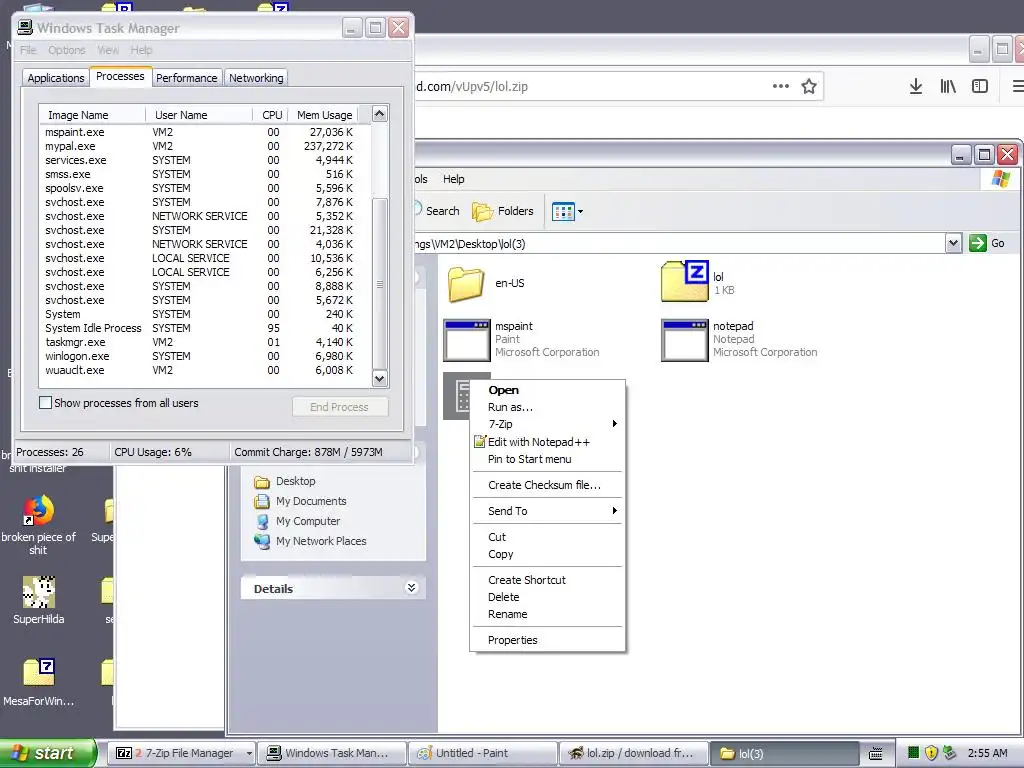Open the en-US folder icon
Image resolution: width=1024 pixels, height=768 pixels.
(x=466, y=284)
